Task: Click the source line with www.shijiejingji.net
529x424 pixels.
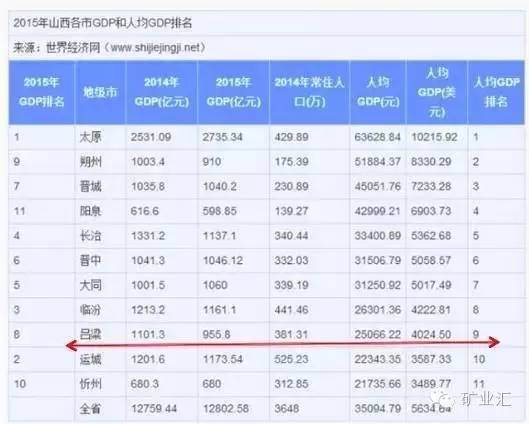Action: click(x=109, y=48)
